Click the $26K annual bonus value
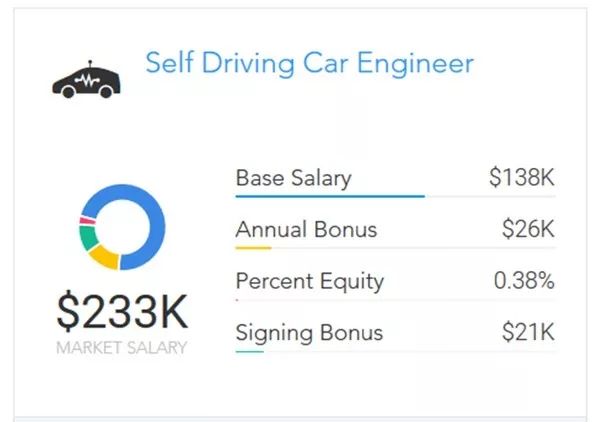Screen dimensions: 600x422 pos(528,230)
